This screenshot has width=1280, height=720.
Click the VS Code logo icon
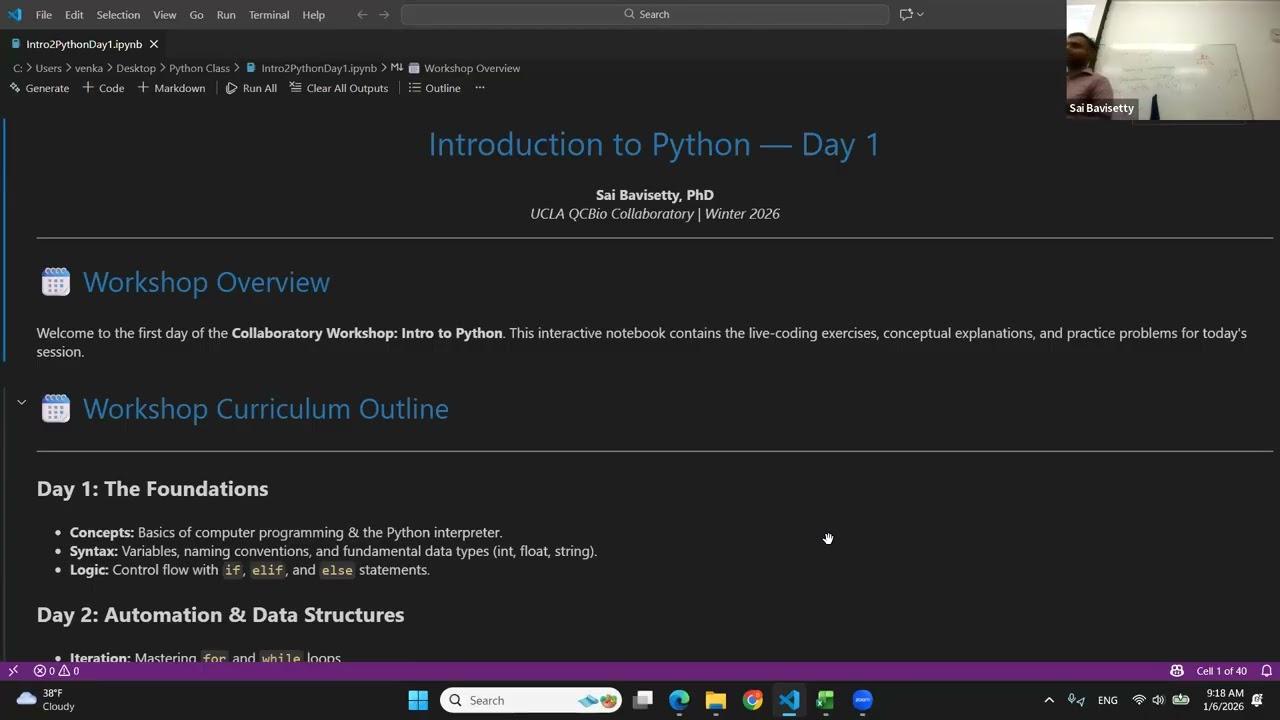point(14,14)
